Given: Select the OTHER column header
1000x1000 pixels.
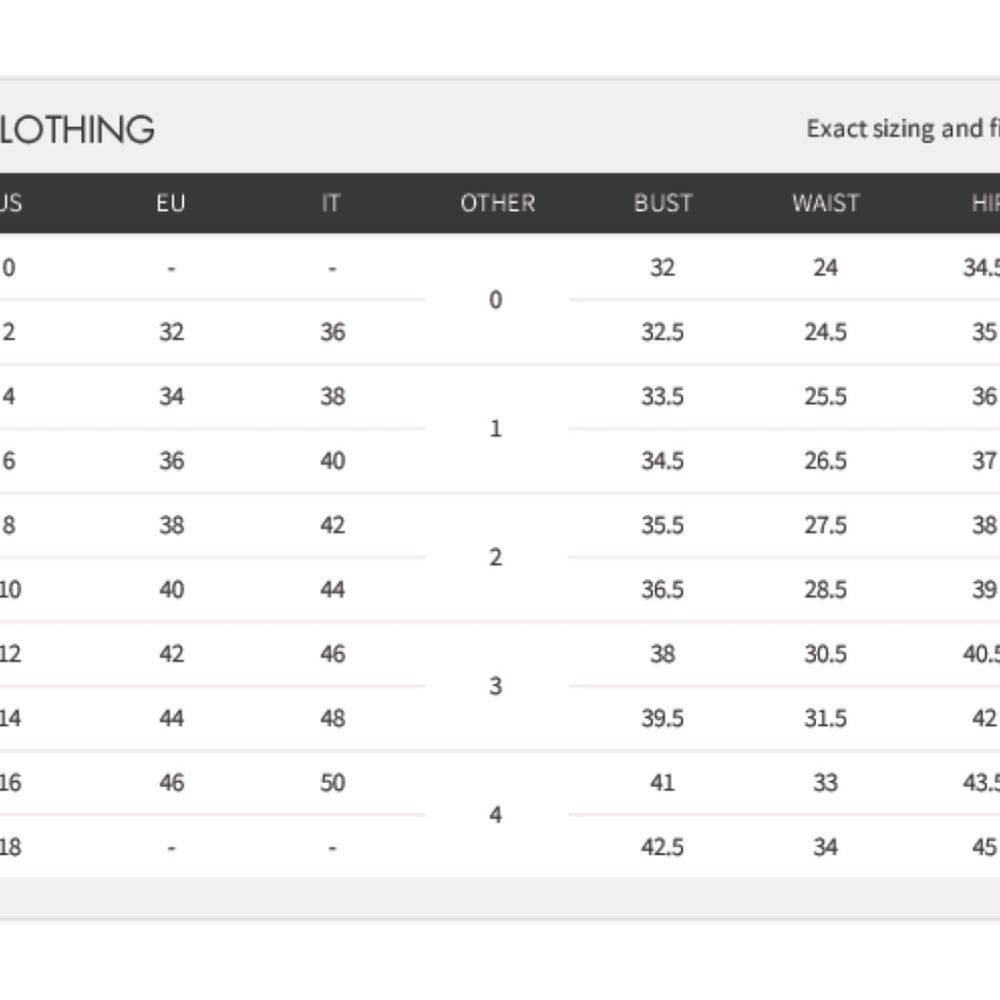Looking at the screenshot, I should tap(497, 203).
